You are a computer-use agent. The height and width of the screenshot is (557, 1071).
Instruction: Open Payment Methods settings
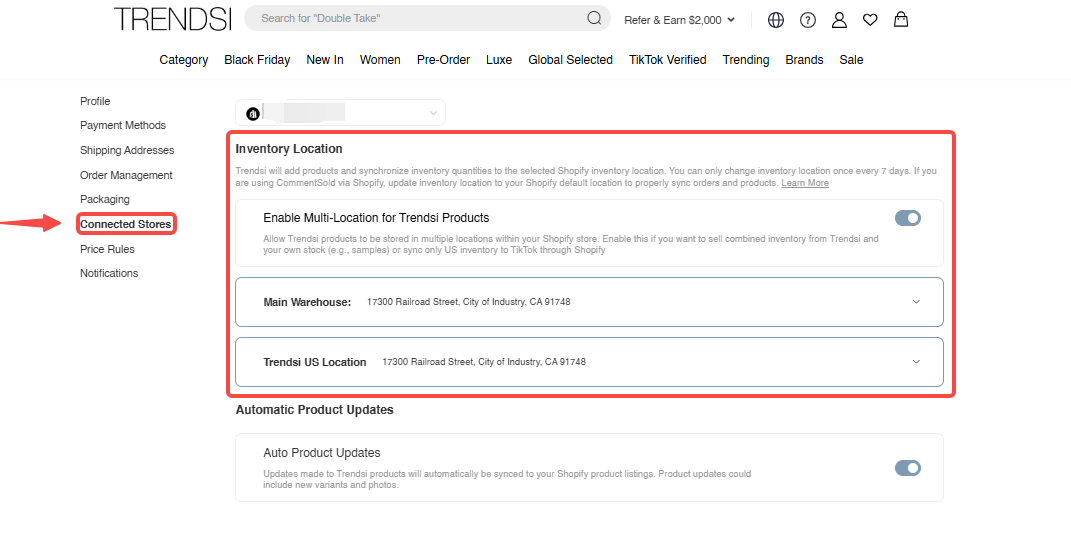pos(123,125)
